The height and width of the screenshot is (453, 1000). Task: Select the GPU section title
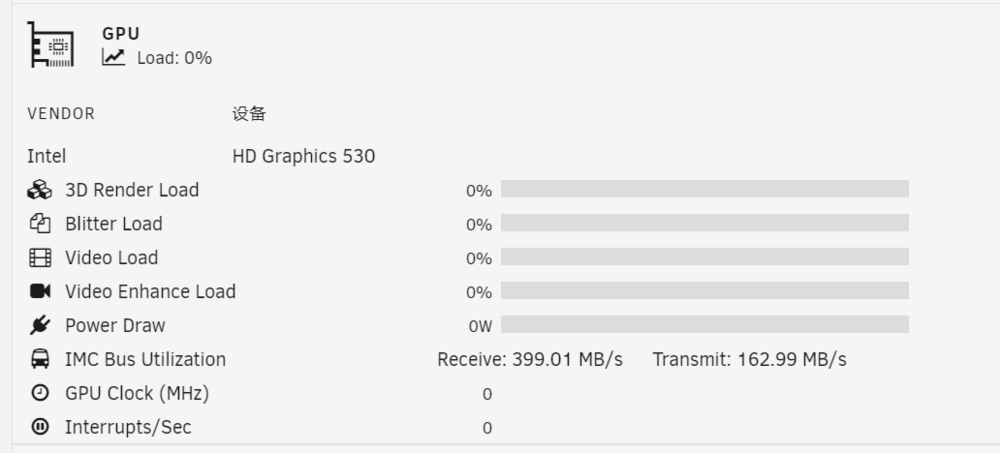(121, 33)
